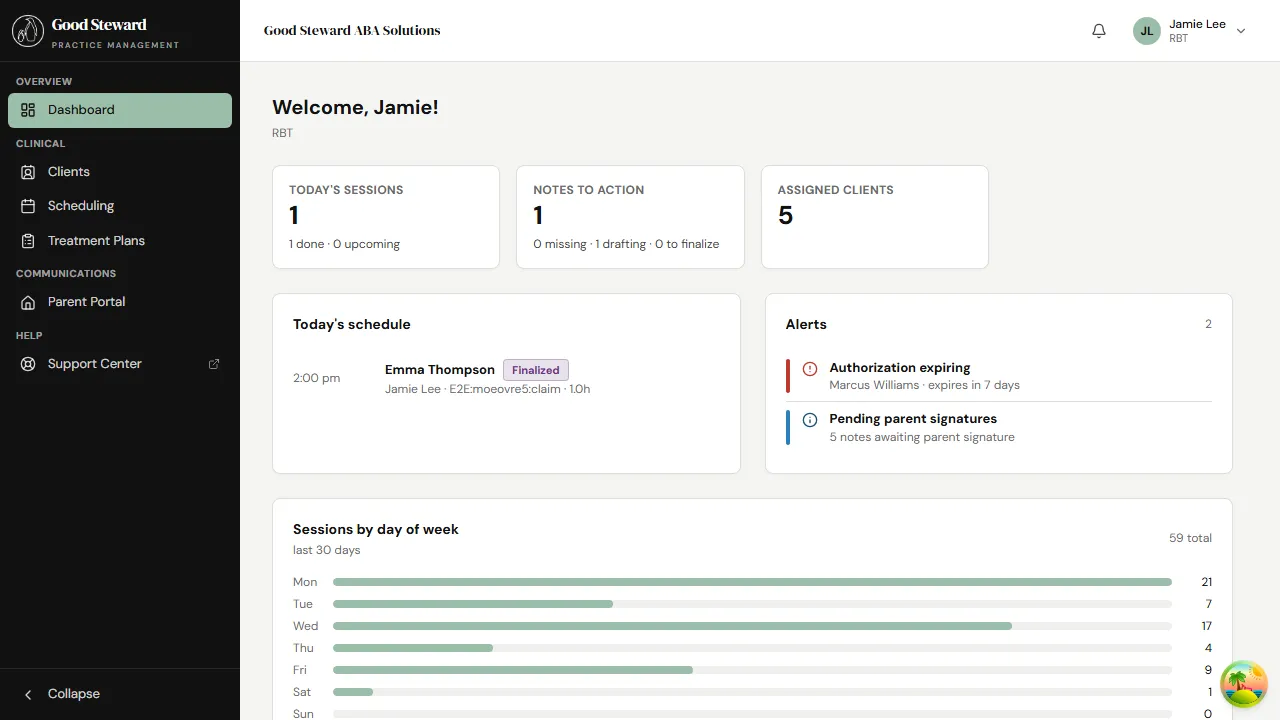Click the tropical island icon in the corner

1243,684
